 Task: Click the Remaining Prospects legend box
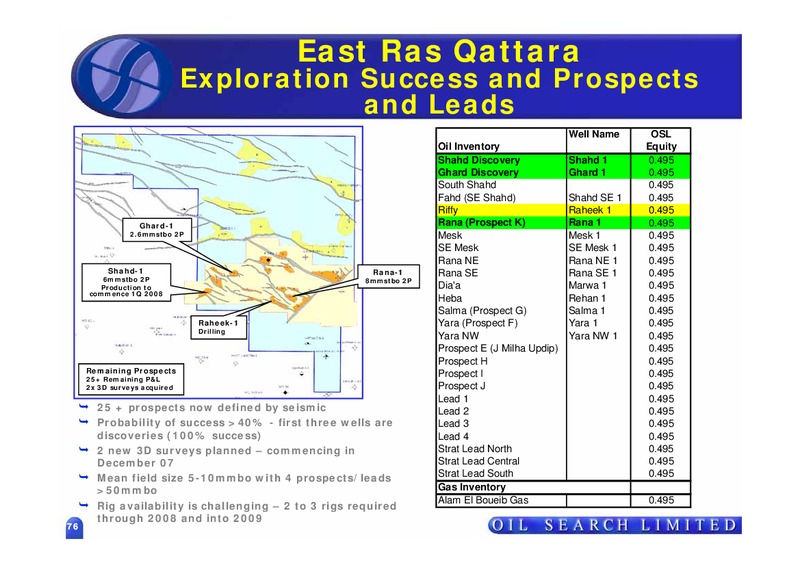point(131,379)
